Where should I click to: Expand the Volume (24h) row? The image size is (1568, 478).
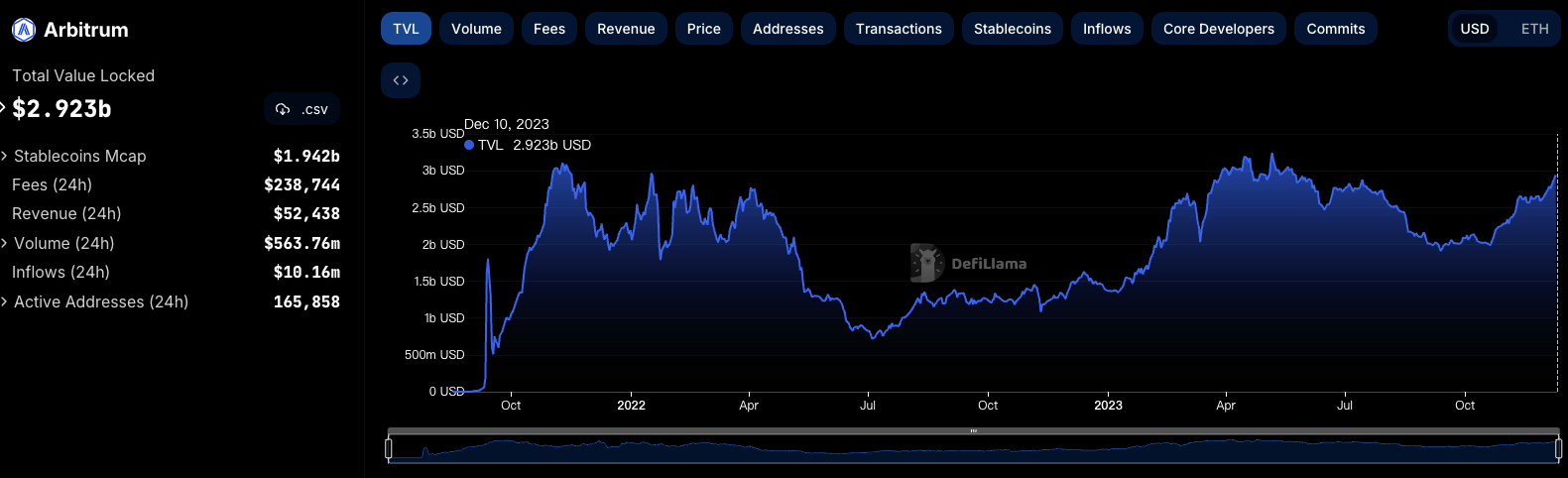(x=5, y=243)
